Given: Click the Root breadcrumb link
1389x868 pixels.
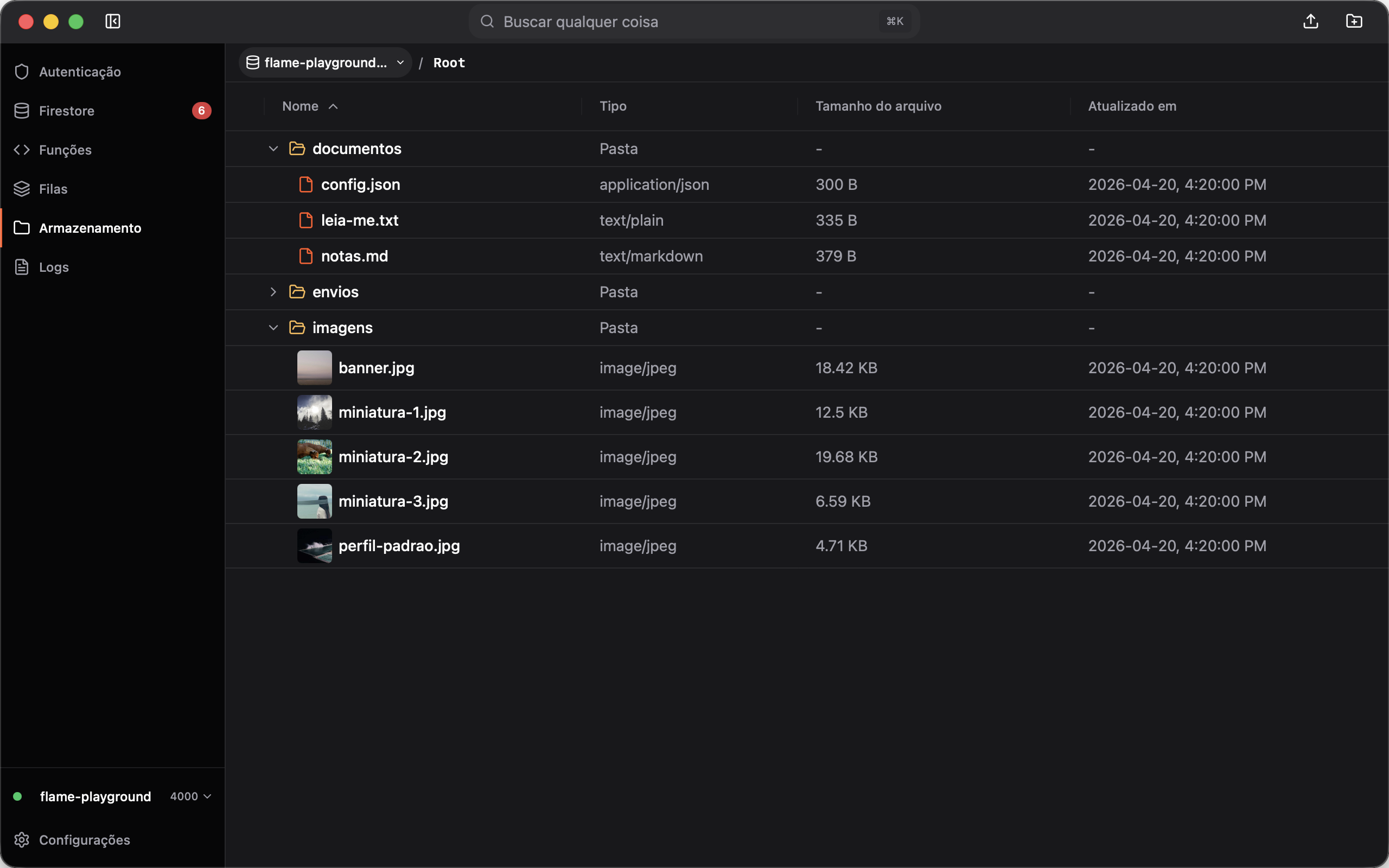Looking at the screenshot, I should [x=449, y=62].
